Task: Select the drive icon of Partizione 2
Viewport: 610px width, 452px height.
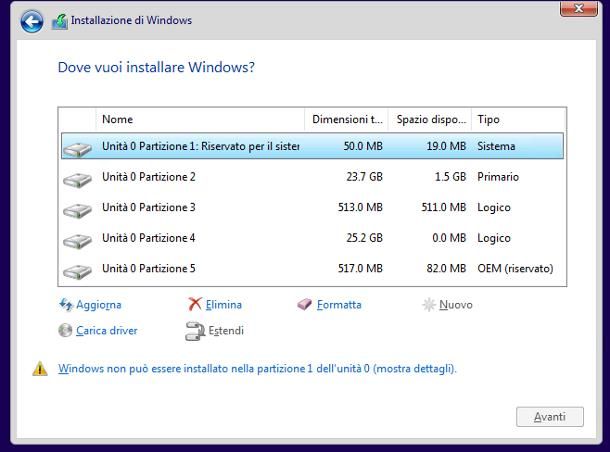Action: click(77, 178)
